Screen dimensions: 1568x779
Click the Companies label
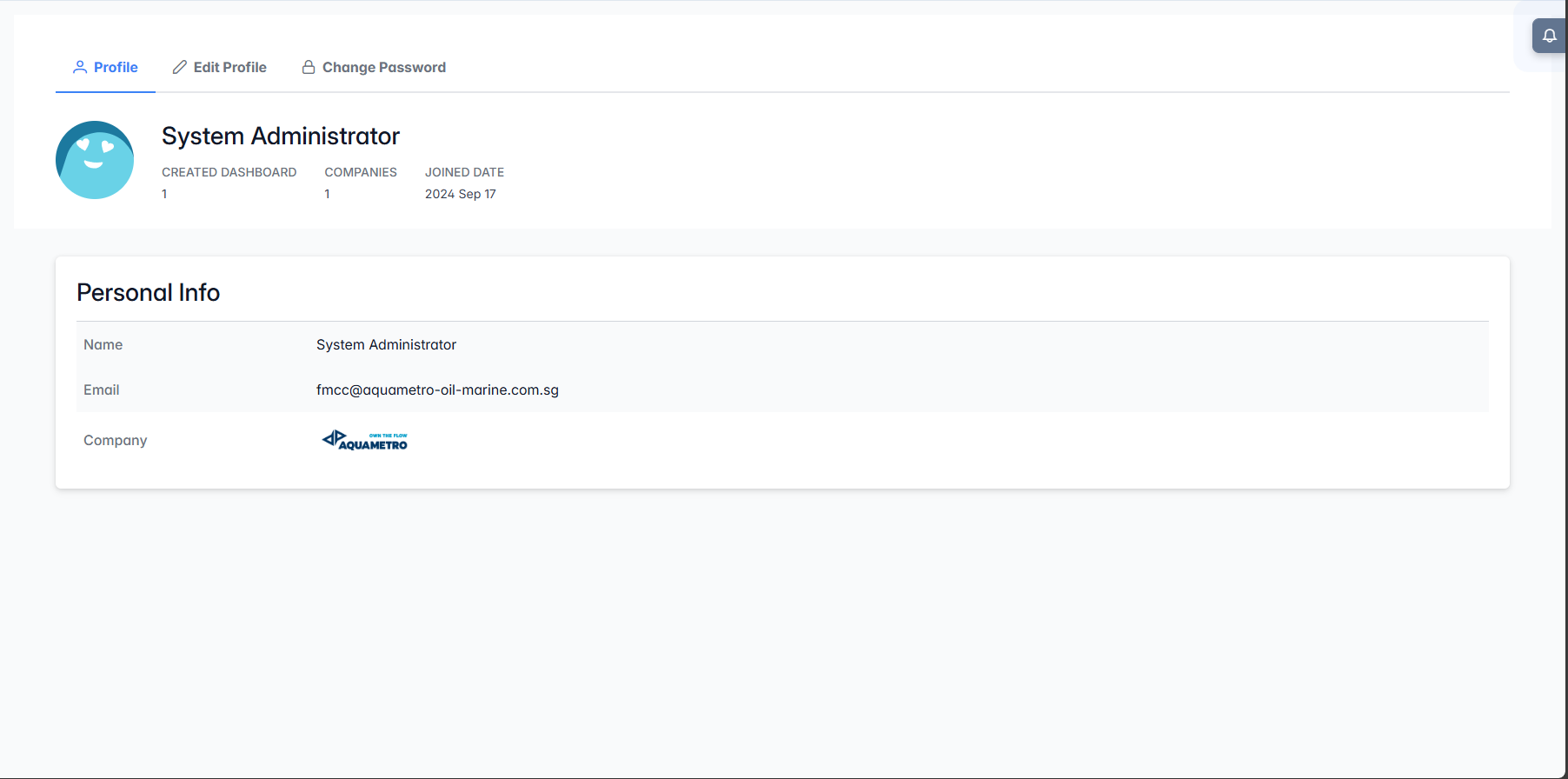[x=361, y=172]
